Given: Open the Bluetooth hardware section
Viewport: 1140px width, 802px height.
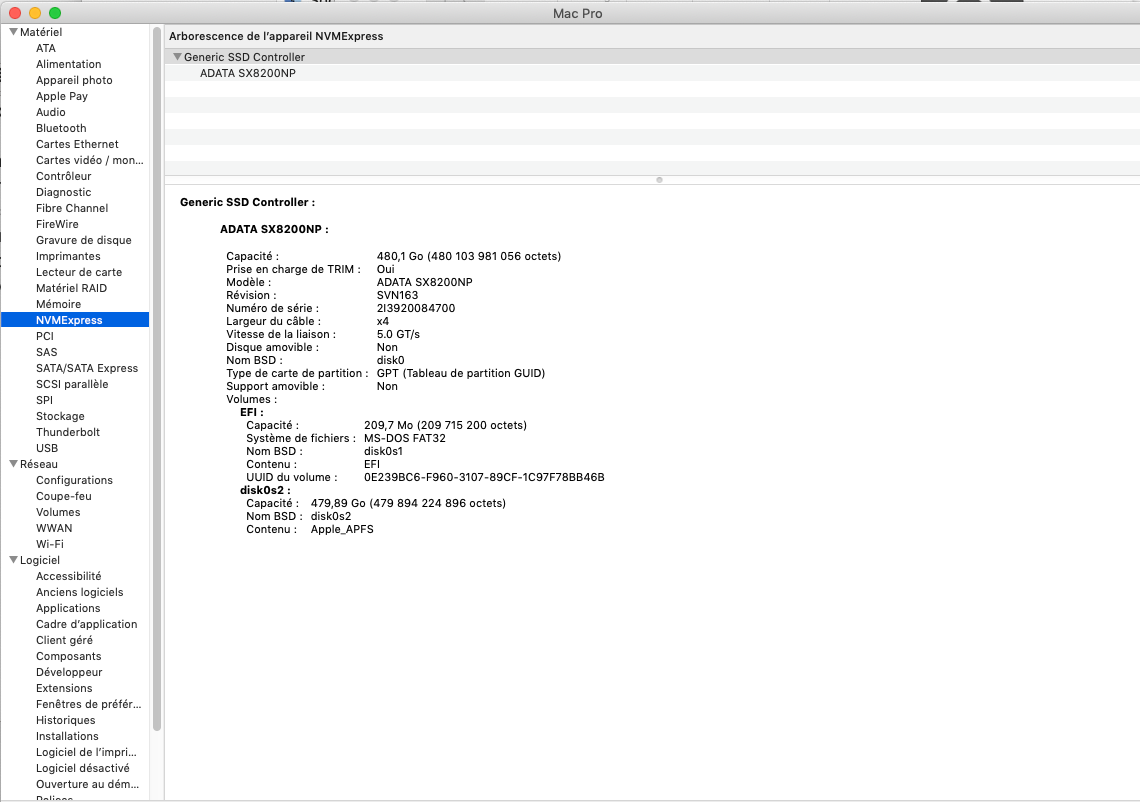Looking at the screenshot, I should (61, 128).
